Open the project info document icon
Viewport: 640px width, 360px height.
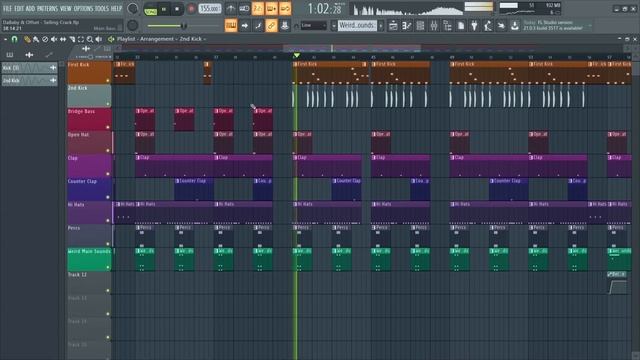point(461,26)
